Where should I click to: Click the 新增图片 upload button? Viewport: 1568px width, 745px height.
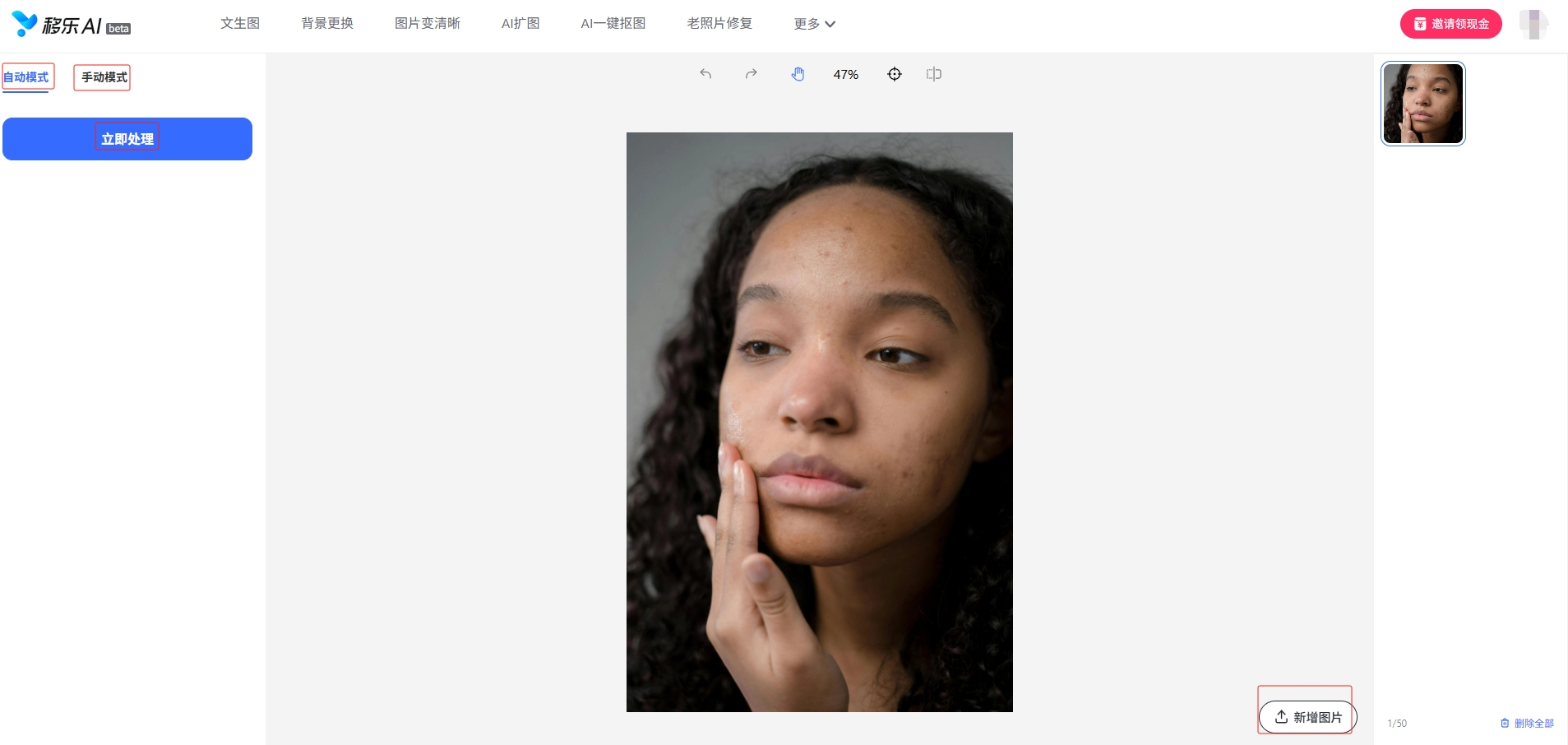tap(1308, 717)
